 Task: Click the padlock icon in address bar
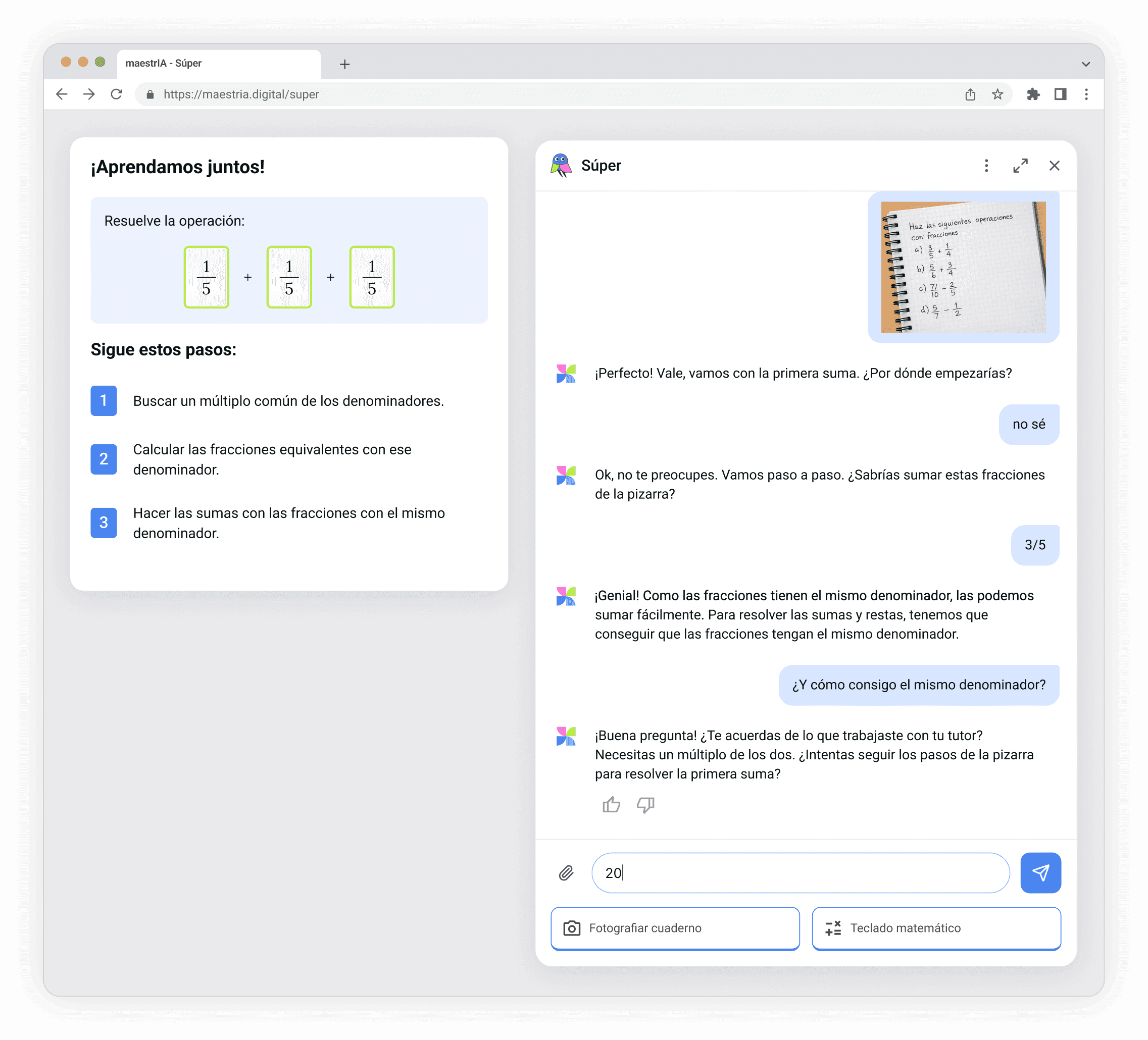151,94
